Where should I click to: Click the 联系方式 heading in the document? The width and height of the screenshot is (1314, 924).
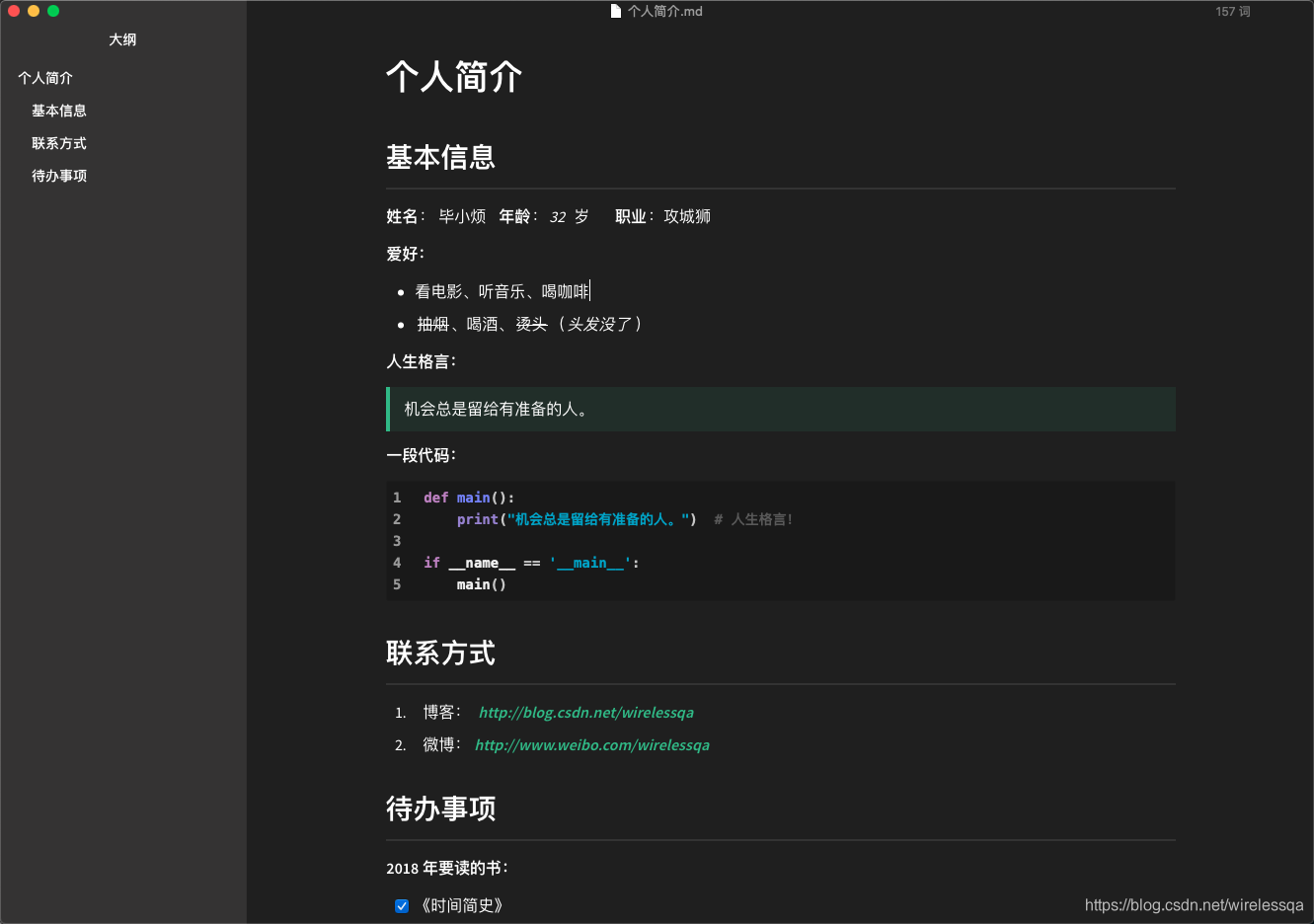440,653
